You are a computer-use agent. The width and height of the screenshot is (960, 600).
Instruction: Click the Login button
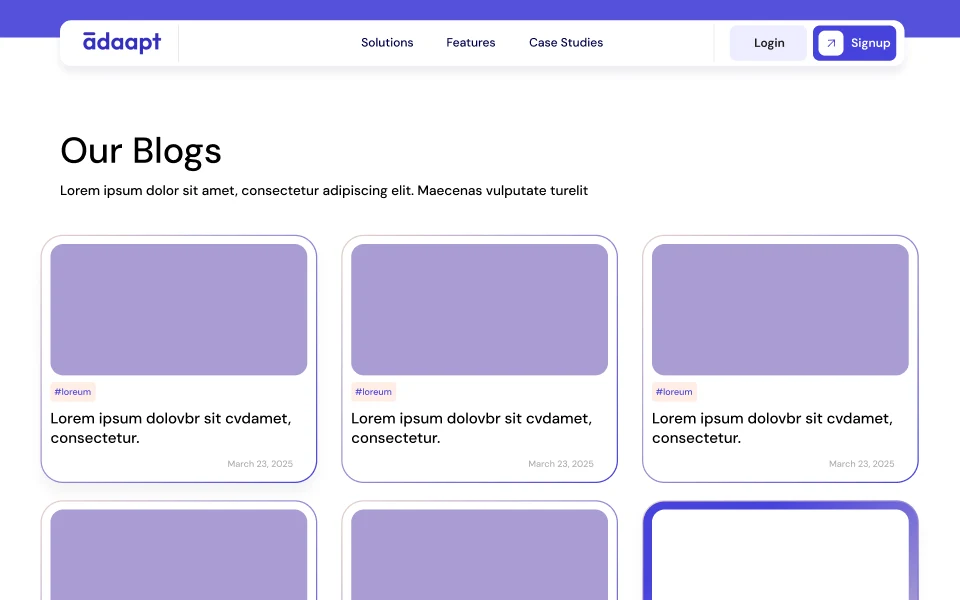click(768, 43)
